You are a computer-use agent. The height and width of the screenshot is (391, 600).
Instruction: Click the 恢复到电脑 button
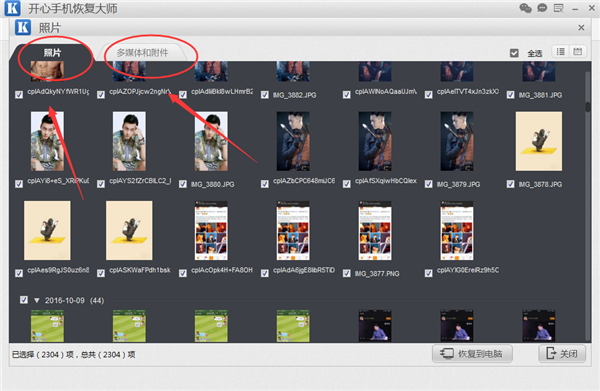point(472,354)
